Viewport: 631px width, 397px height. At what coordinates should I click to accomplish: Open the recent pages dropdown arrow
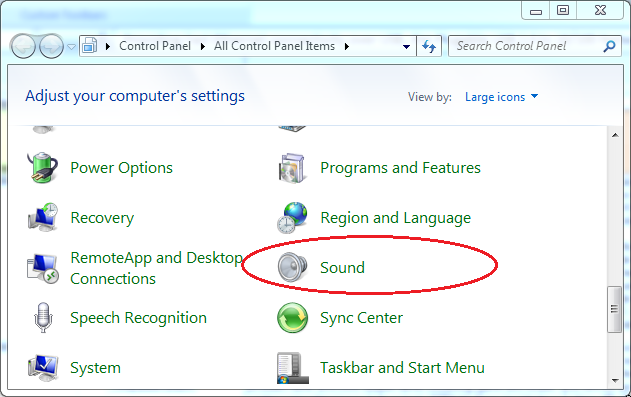(x=71, y=47)
